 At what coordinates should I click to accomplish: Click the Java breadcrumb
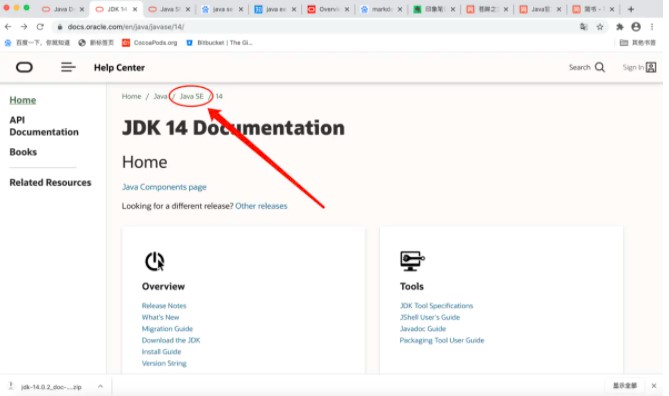click(160, 96)
